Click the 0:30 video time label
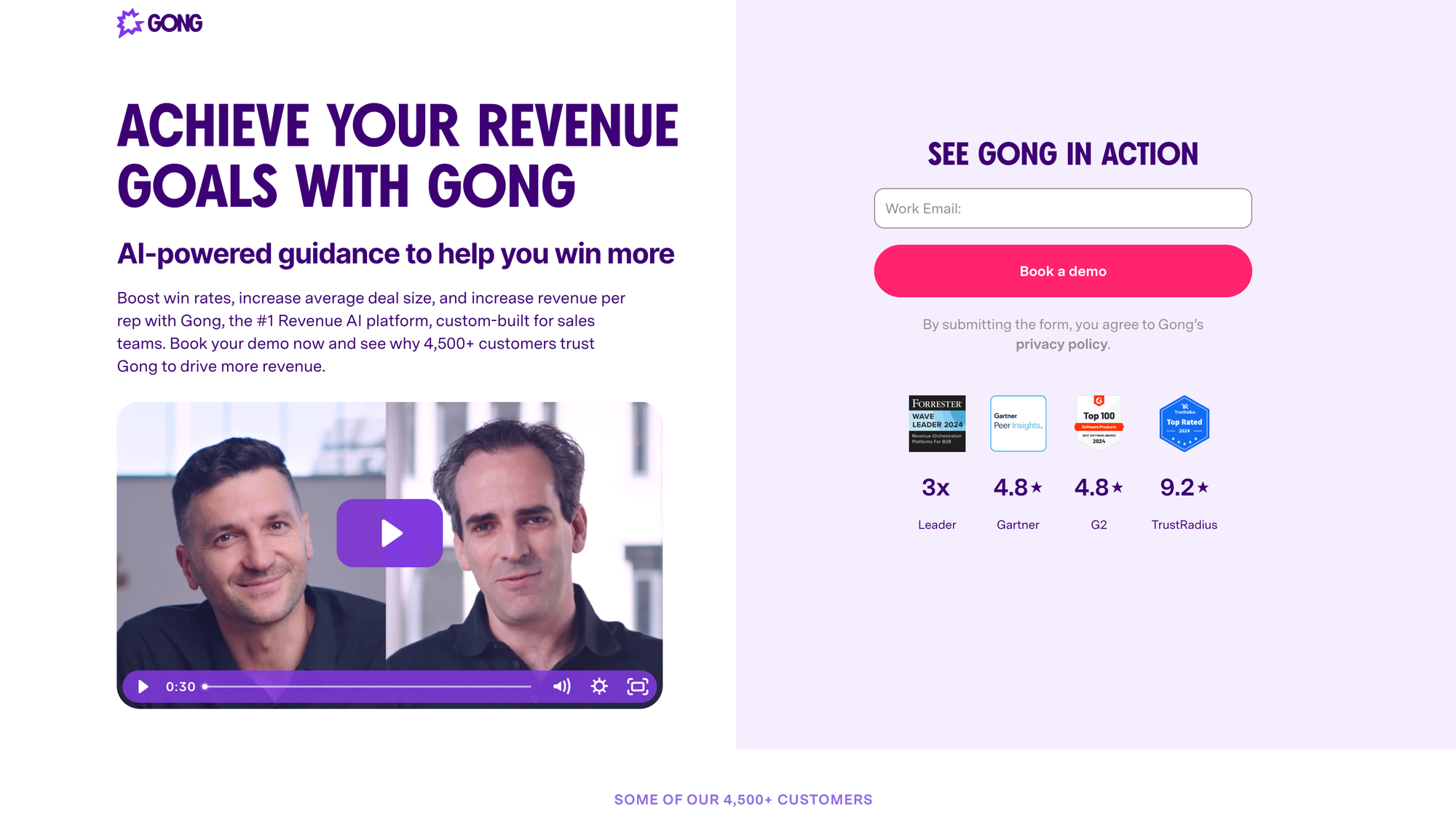Viewport: 1456px width, 814px height. coord(181,687)
